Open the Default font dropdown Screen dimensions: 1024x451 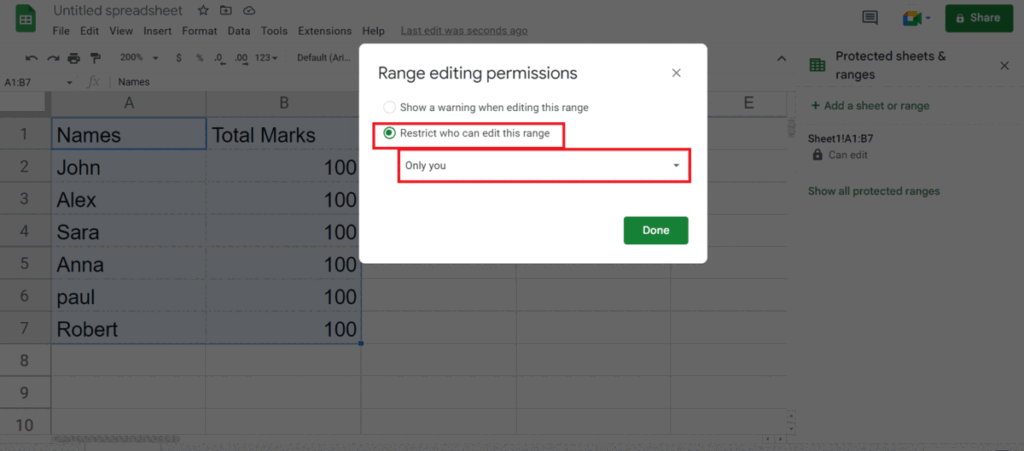tap(324, 58)
